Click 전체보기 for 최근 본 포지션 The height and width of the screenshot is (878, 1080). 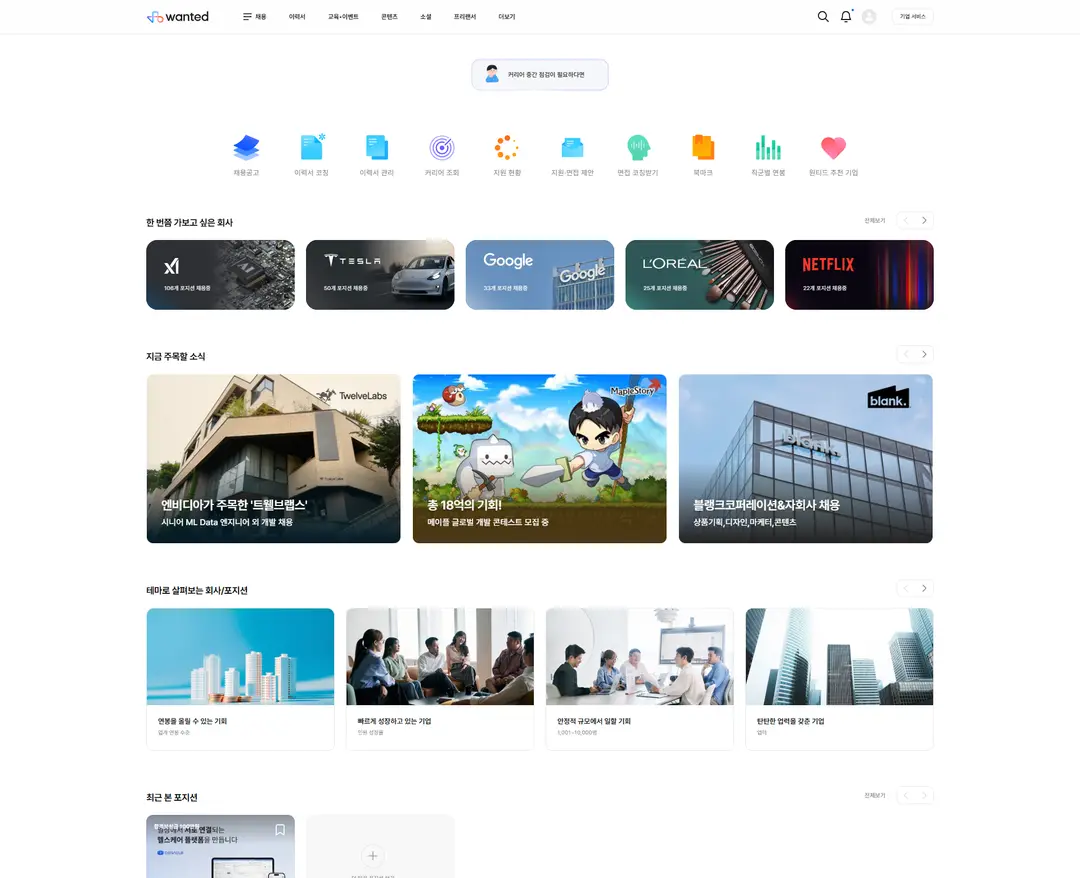[x=875, y=795]
